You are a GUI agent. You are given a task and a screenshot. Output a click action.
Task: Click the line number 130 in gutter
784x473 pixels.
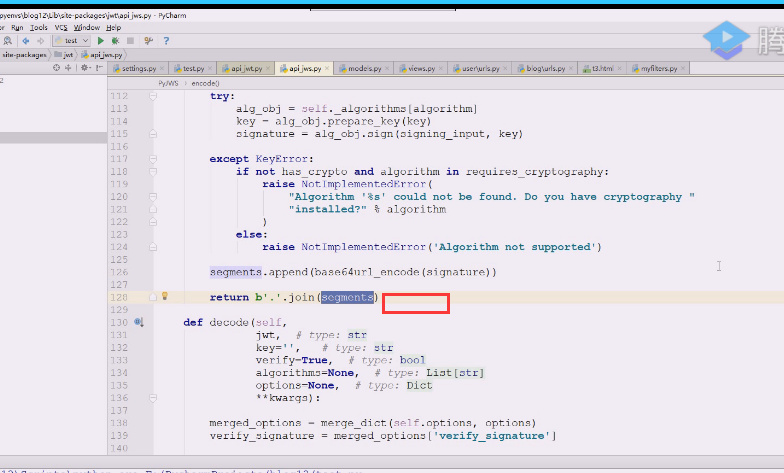click(x=119, y=322)
